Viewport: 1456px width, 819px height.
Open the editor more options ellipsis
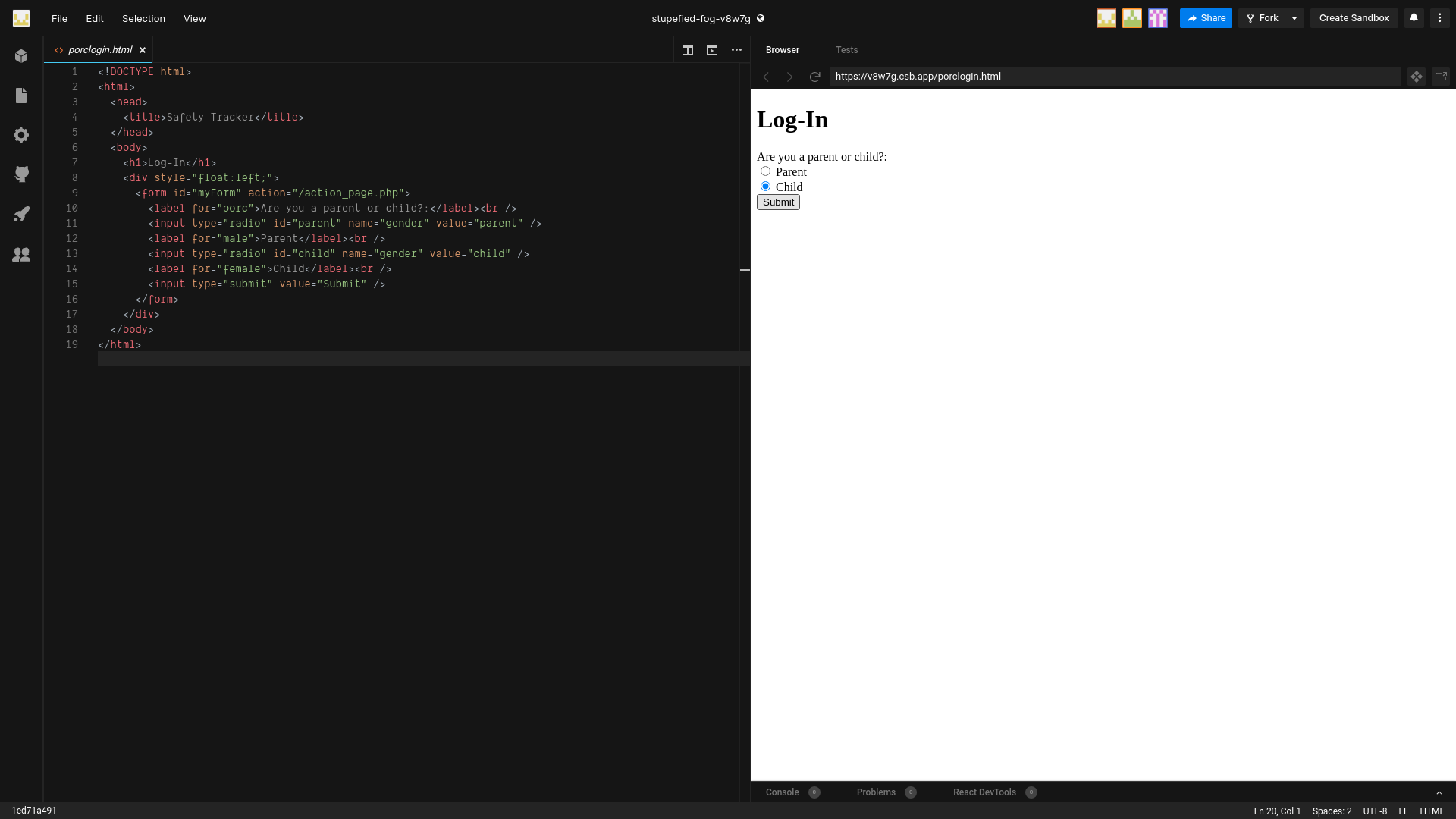pos(736,50)
